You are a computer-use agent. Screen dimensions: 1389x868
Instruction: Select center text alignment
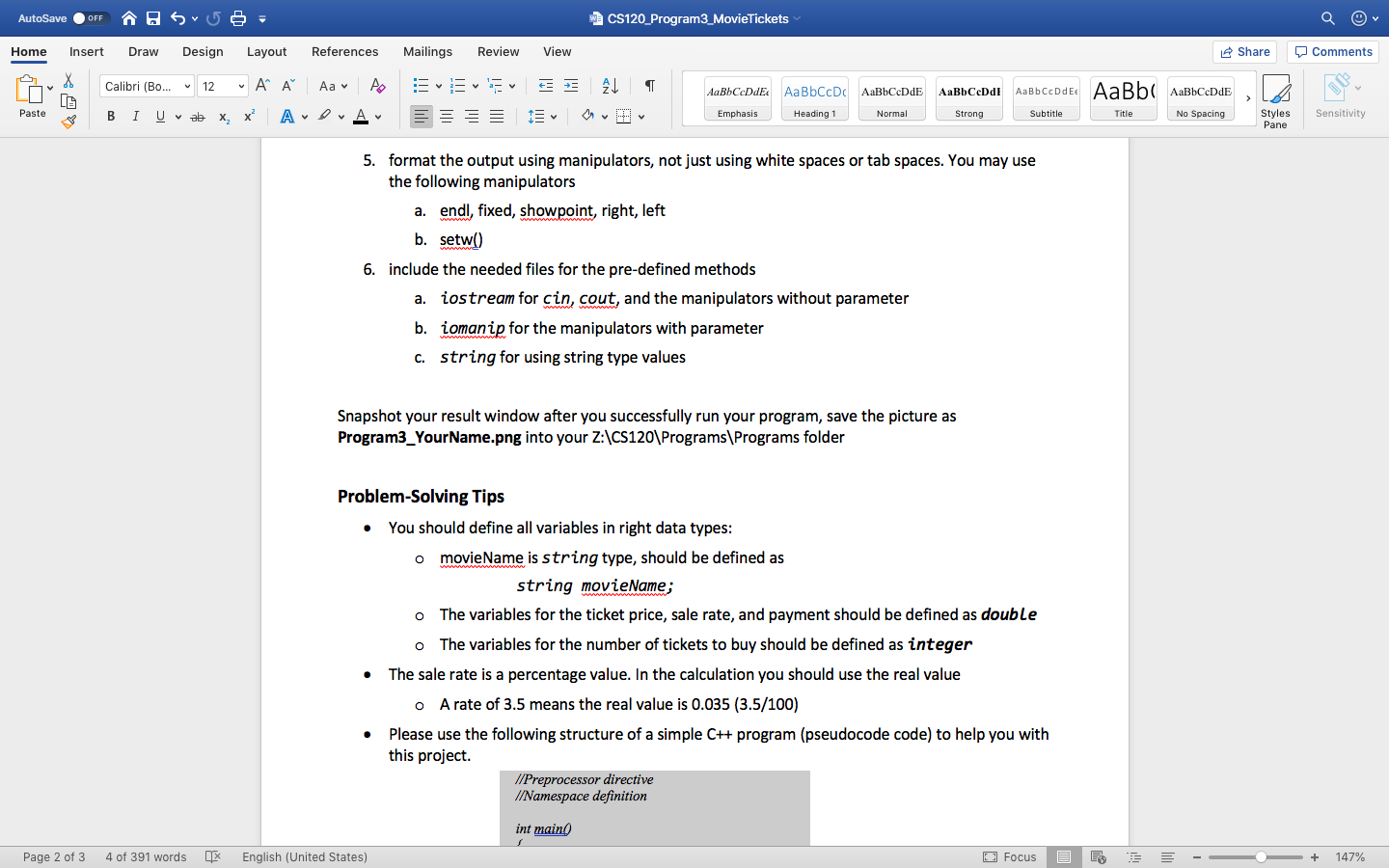tap(446, 117)
